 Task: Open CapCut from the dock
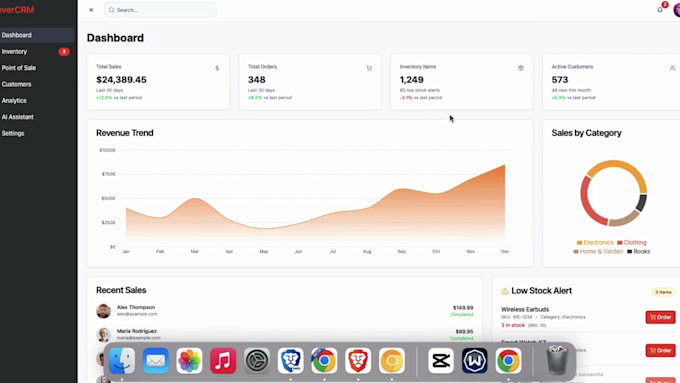[x=441, y=360]
